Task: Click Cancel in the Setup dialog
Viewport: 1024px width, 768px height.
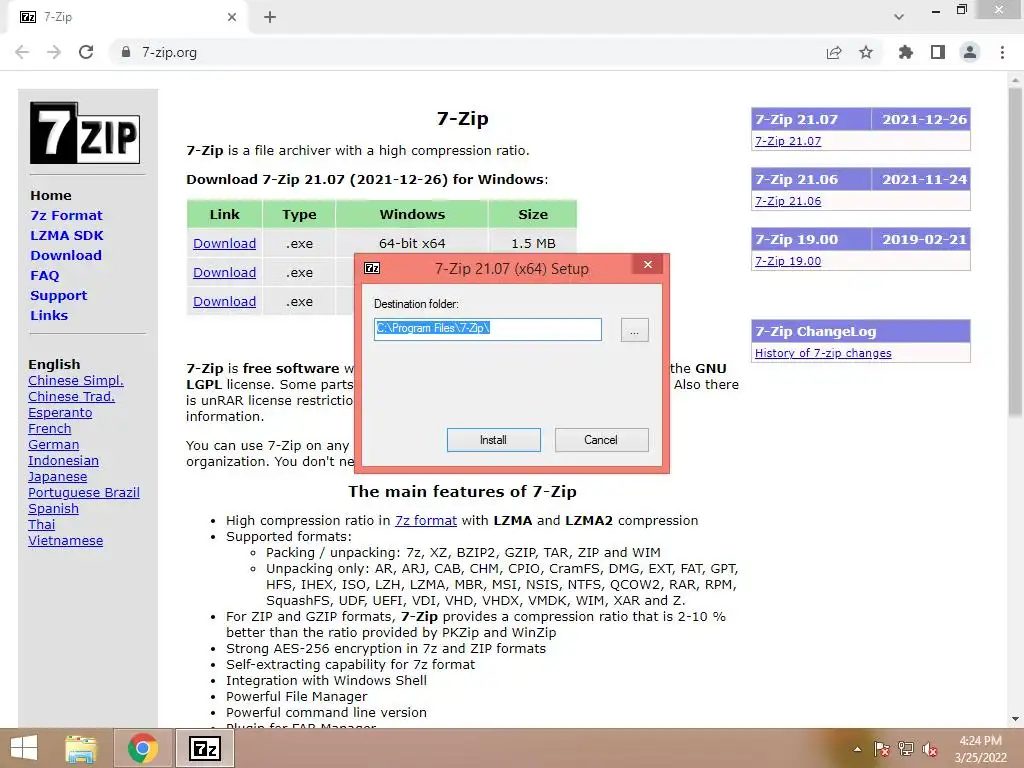Action: (601, 440)
